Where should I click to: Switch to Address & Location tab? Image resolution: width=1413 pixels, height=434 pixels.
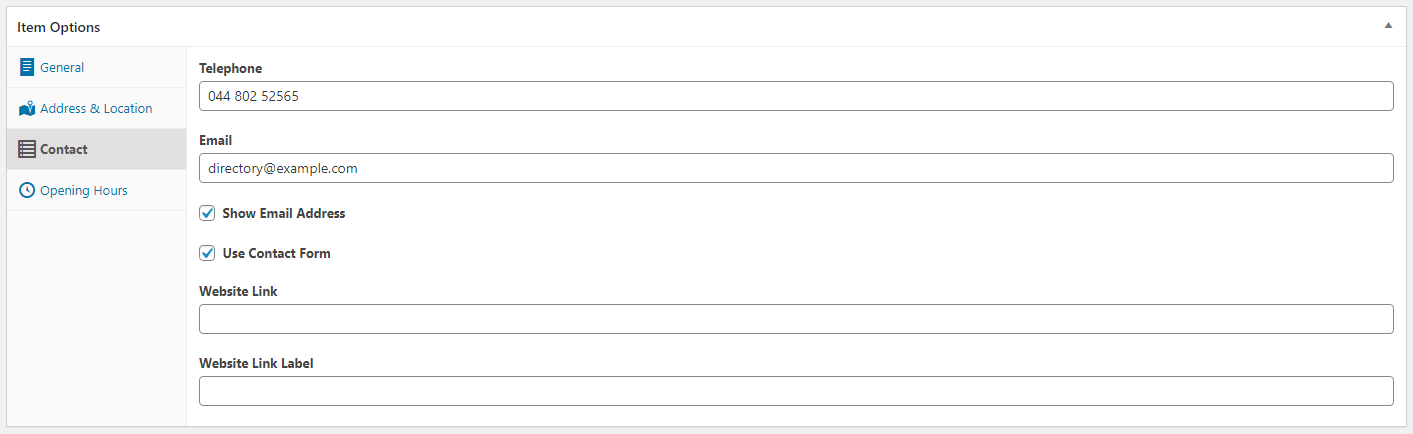[x=96, y=109]
